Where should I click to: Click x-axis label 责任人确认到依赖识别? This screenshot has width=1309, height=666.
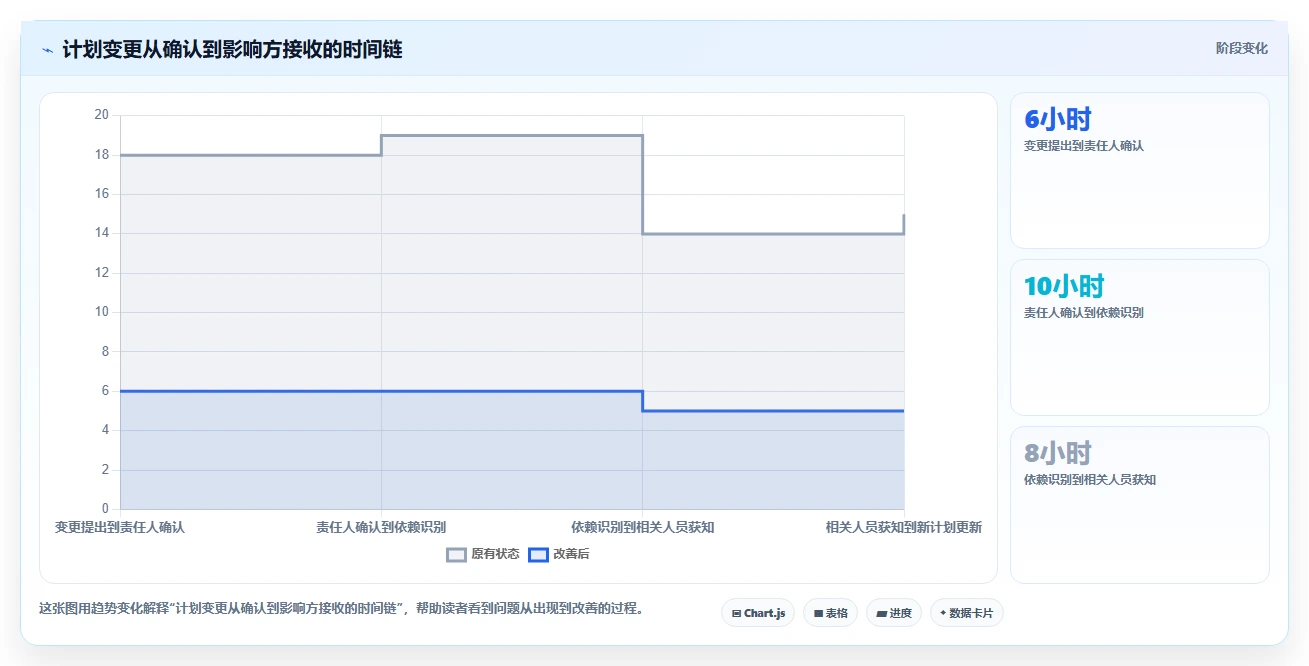click(x=381, y=527)
